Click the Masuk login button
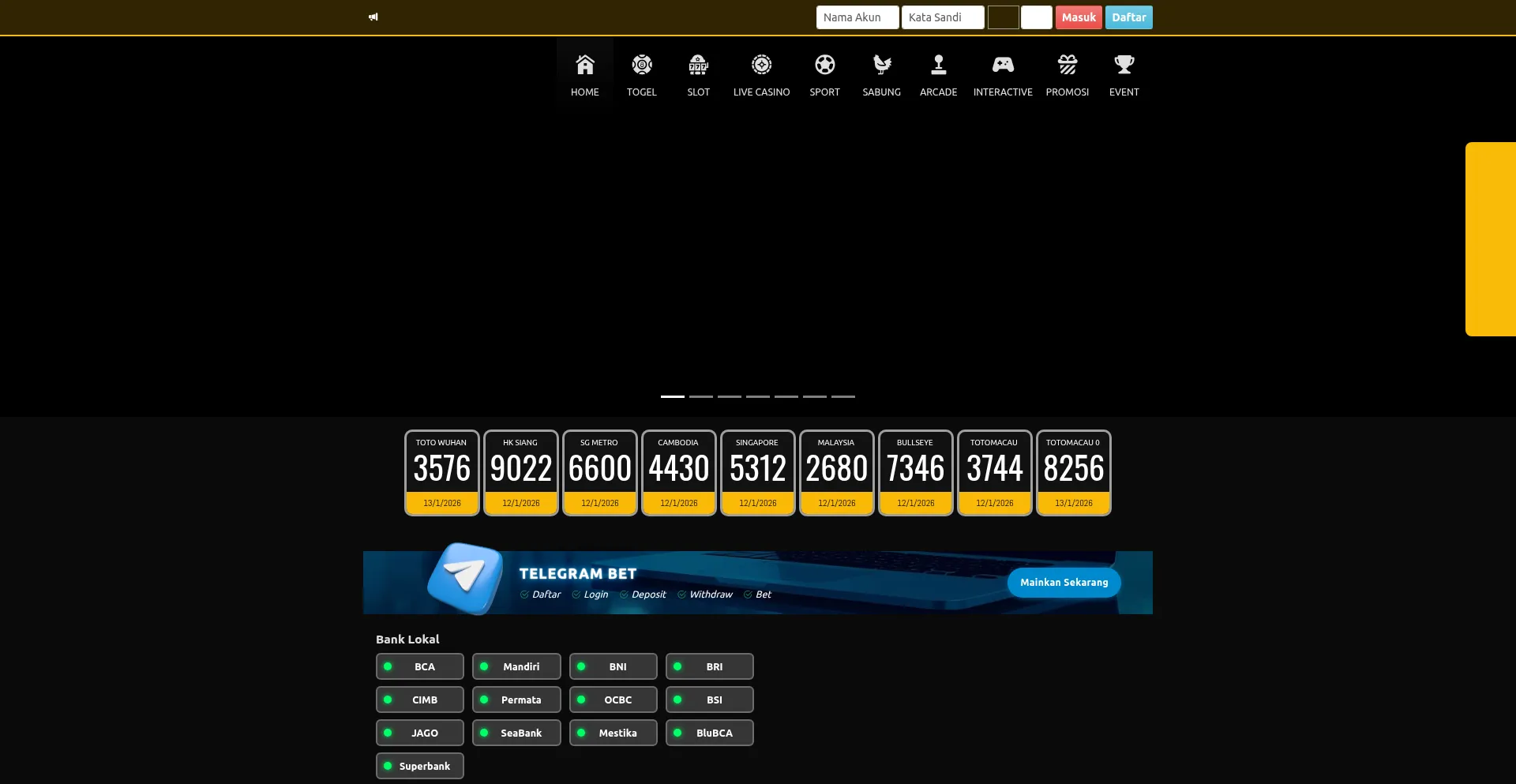The height and width of the screenshot is (784, 1516). (x=1079, y=17)
